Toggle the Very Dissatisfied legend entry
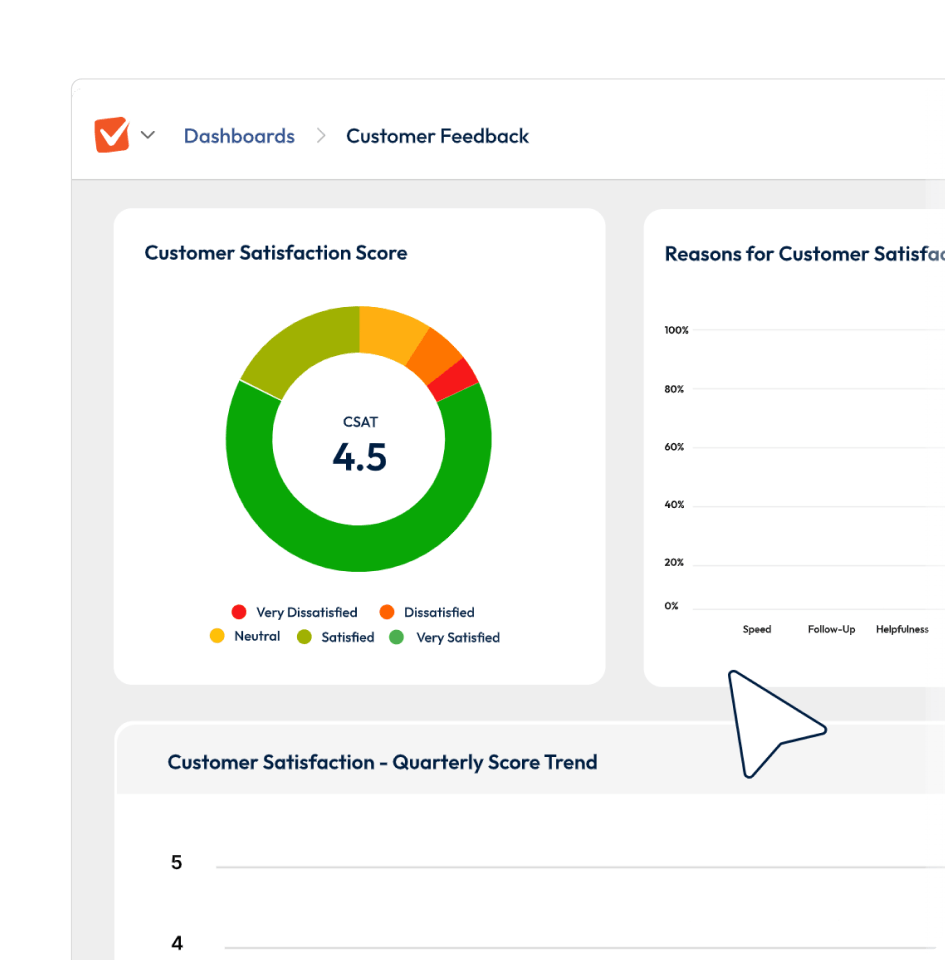 (294, 612)
